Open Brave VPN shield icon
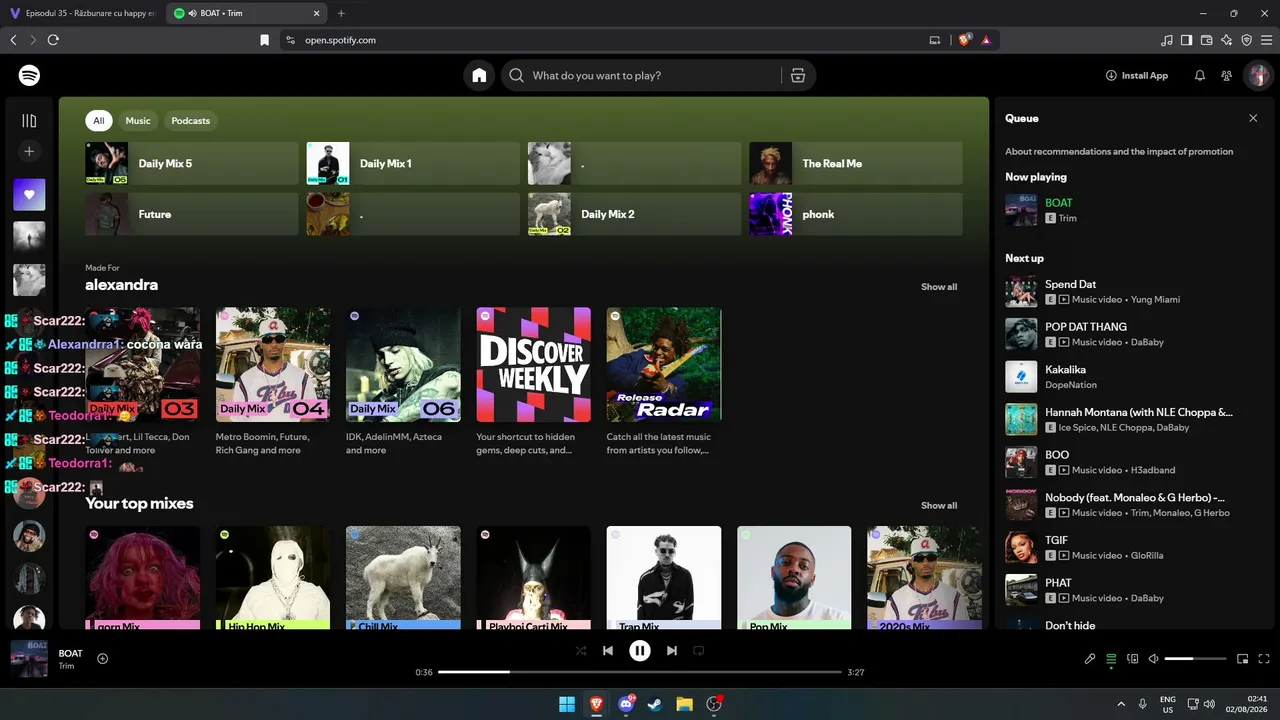Image resolution: width=1280 pixels, height=720 pixels. [x=1246, y=40]
